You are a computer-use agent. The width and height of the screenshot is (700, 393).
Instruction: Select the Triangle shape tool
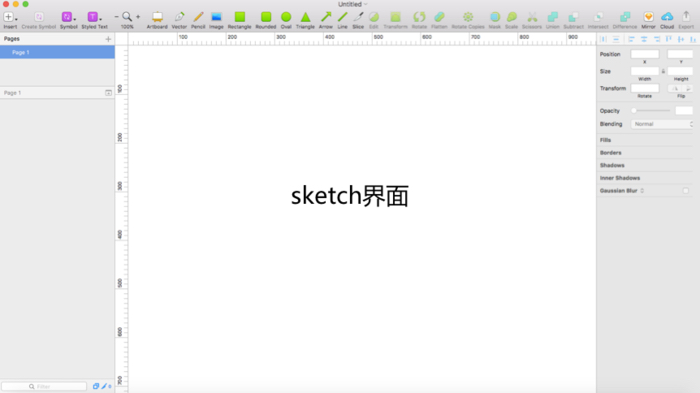click(305, 17)
